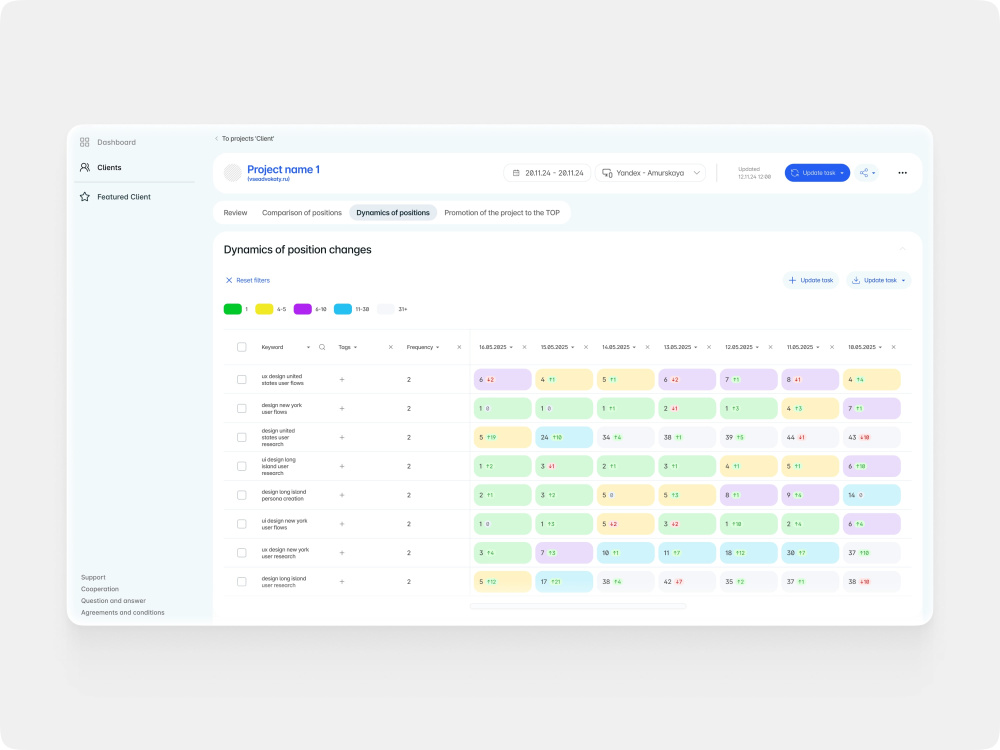Image resolution: width=1000 pixels, height=750 pixels.
Task: Add tag to 'design long island persona creation'
Action: [x=342, y=495]
